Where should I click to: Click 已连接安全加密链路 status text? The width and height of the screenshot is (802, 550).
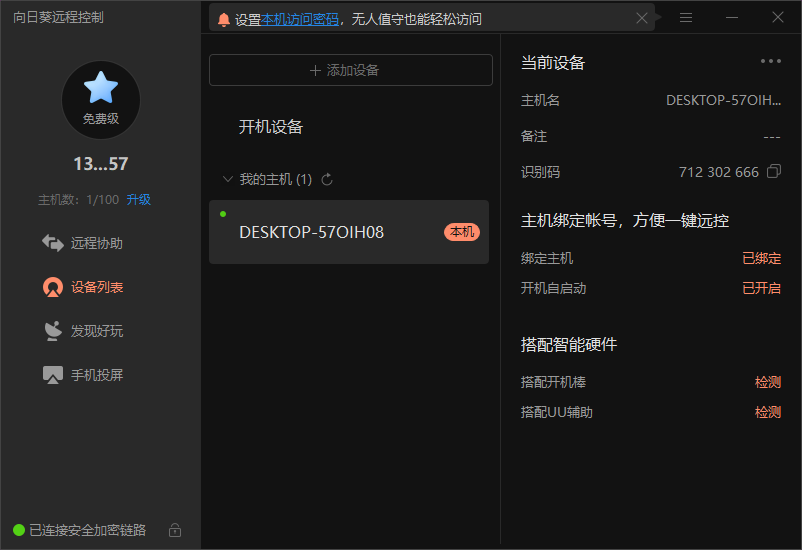pyautogui.click(x=87, y=530)
